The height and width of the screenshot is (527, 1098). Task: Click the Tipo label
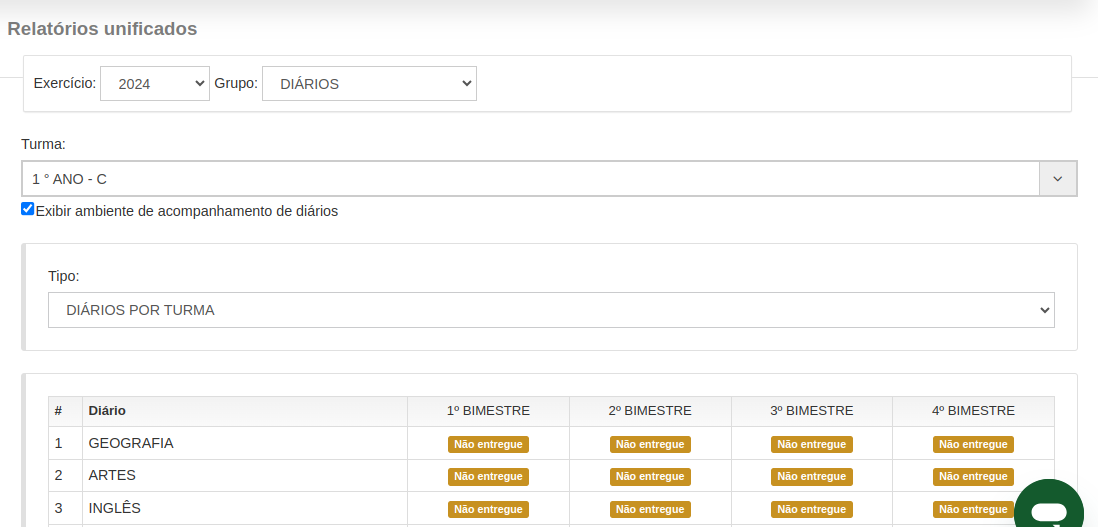point(64,276)
